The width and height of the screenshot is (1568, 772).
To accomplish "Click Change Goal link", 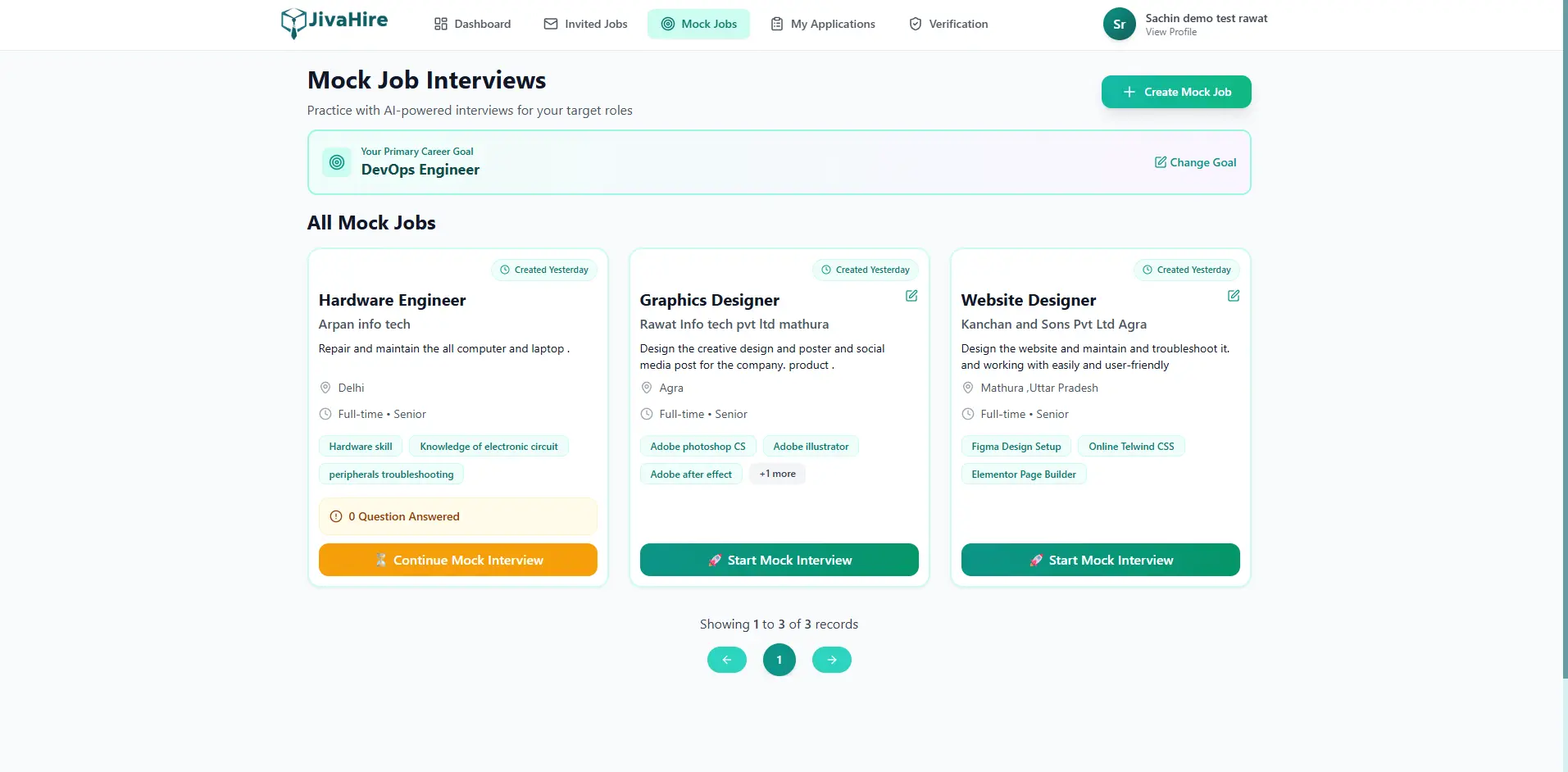I will click(x=1195, y=162).
